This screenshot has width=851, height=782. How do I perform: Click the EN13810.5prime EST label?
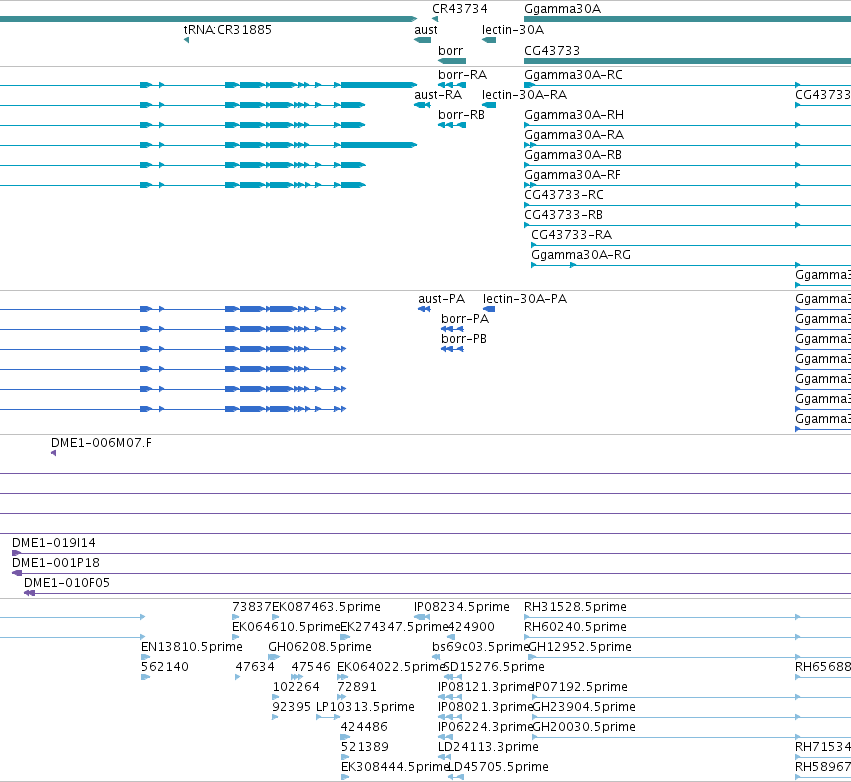(192, 647)
